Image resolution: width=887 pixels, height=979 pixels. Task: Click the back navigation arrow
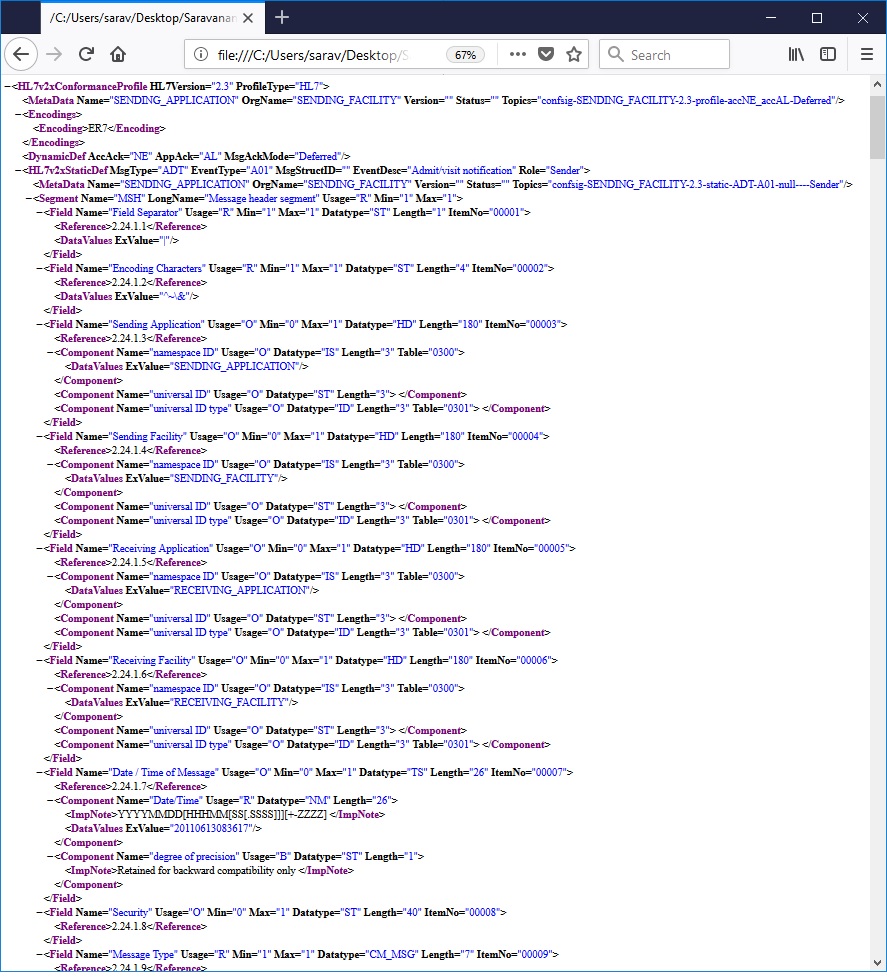[21, 54]
